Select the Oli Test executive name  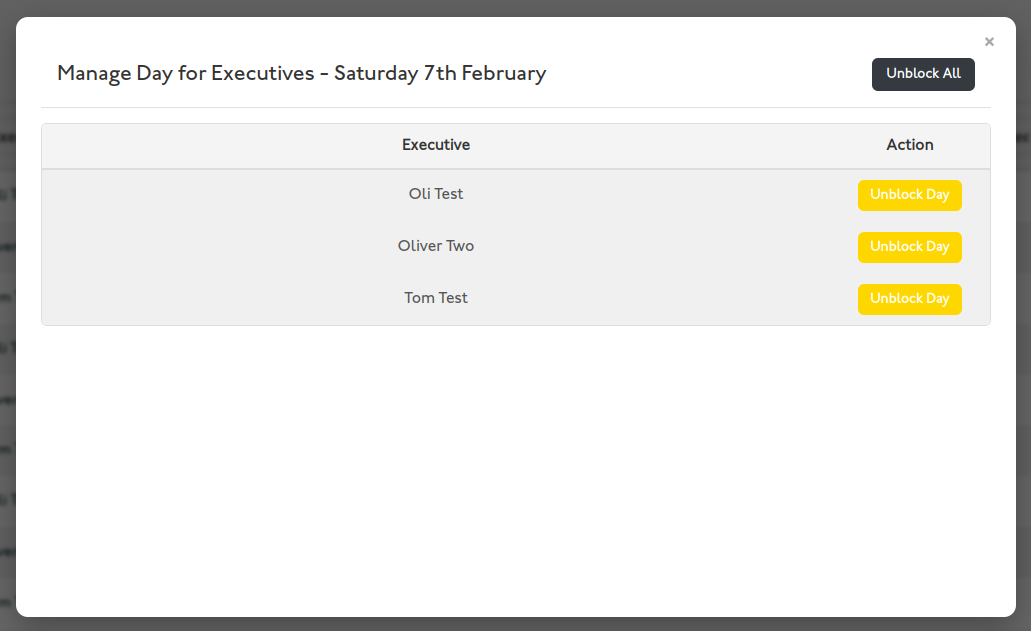(436, 194)
